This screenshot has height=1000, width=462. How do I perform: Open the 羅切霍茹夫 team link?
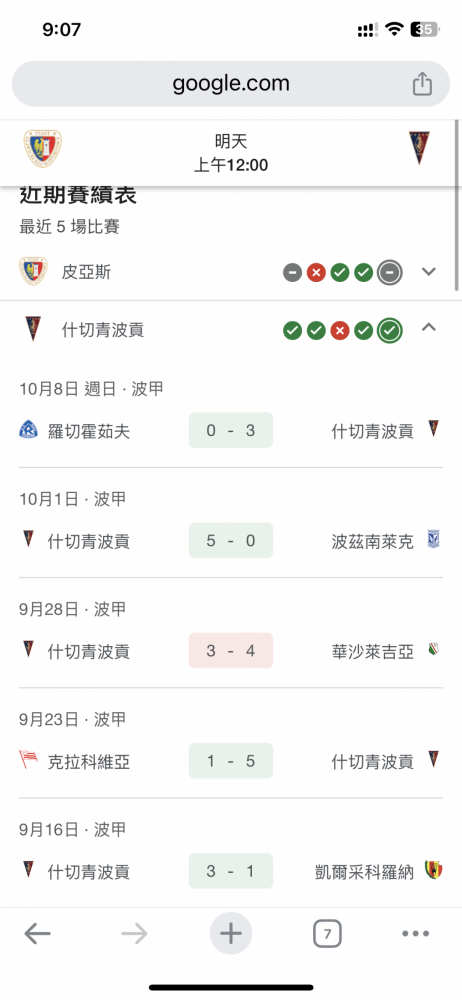click(89, 431)
